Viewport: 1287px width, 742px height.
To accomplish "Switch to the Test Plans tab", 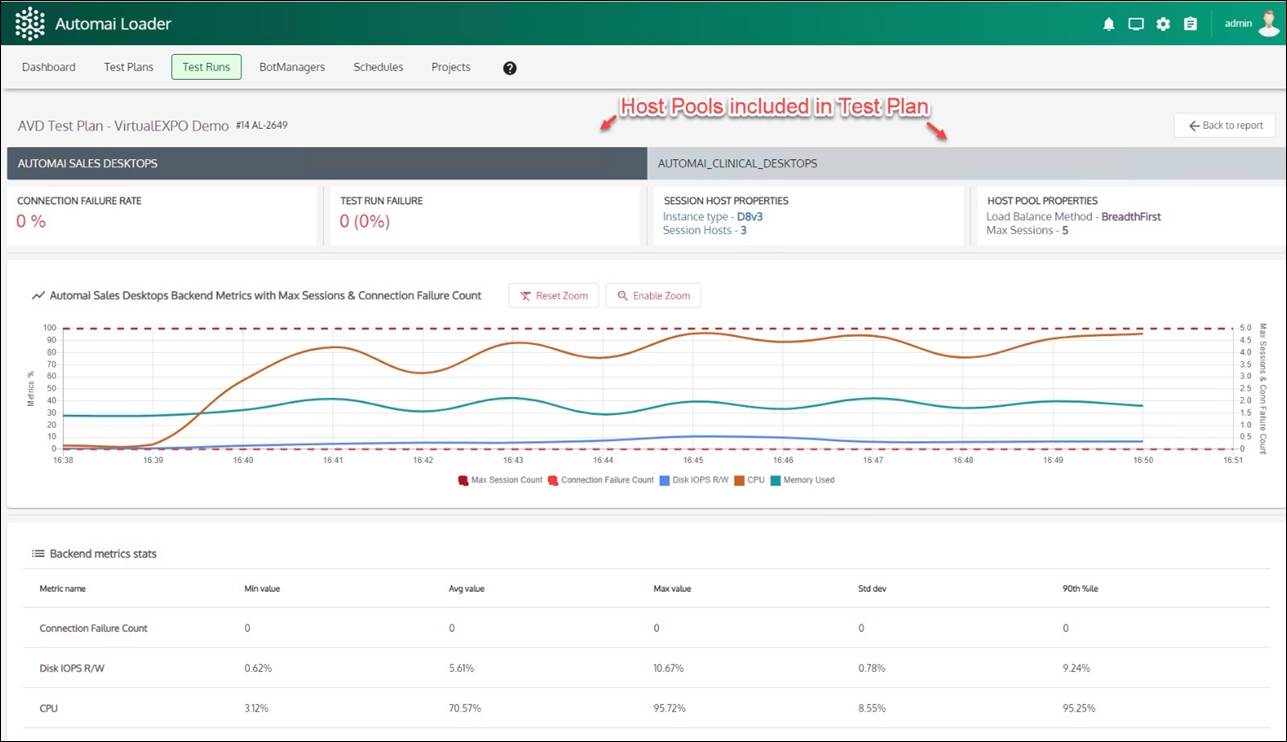I will [x=128, y=67].
